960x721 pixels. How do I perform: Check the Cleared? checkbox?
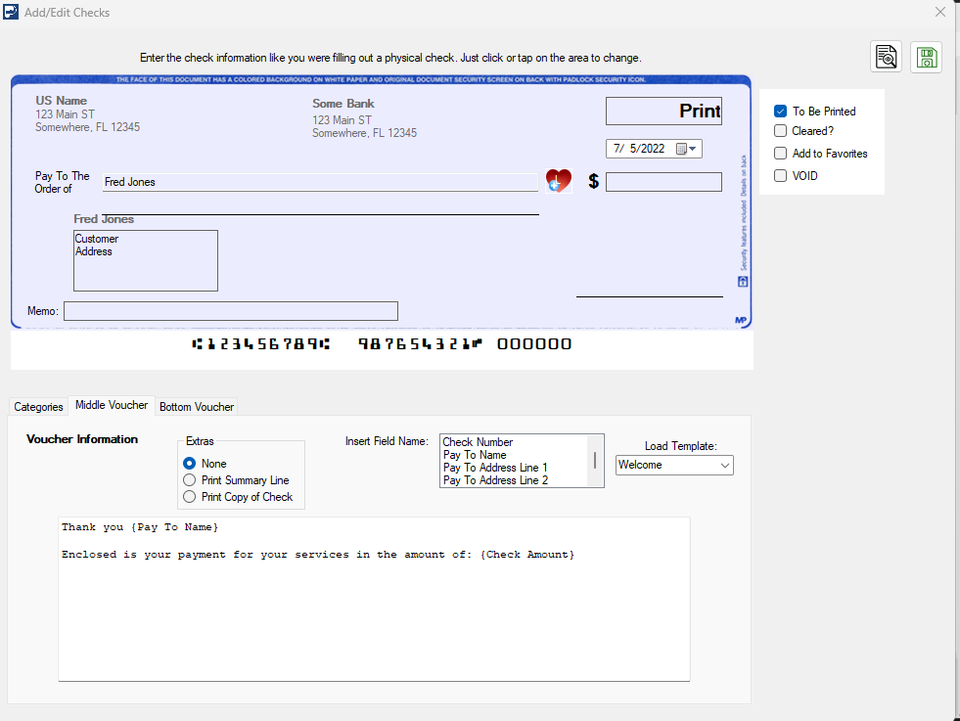780,131
